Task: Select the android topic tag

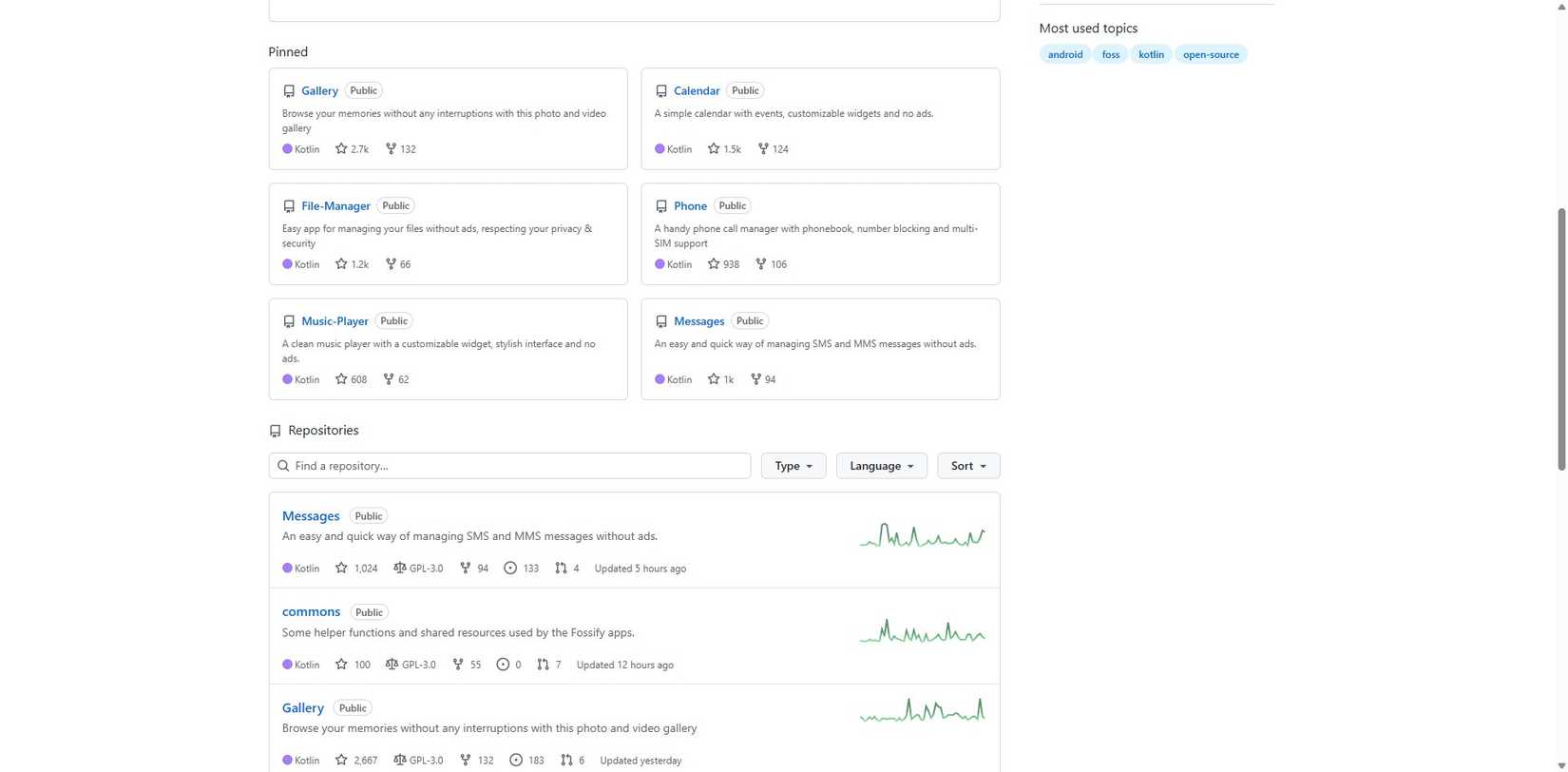Action: [x=1064, y=54]
